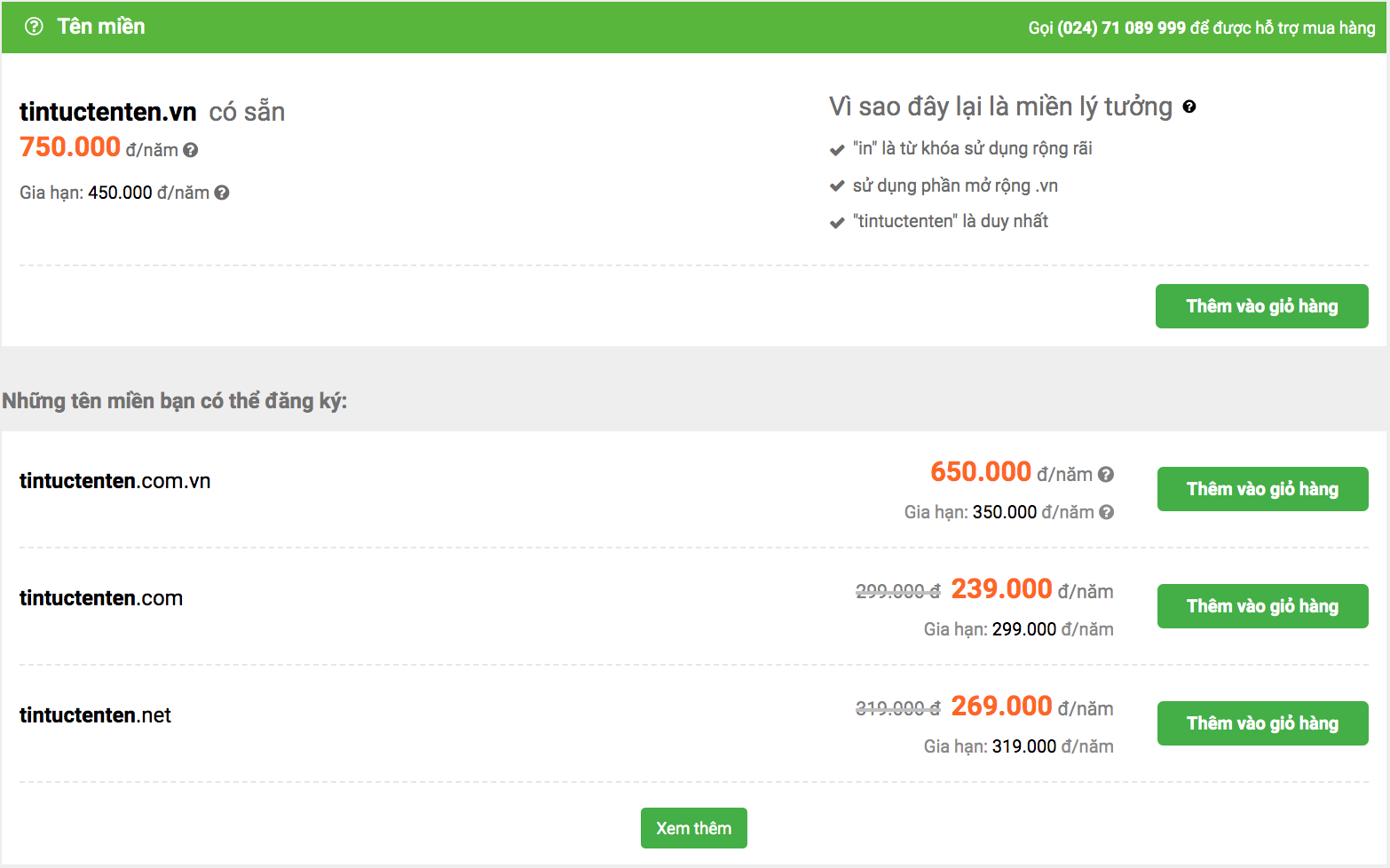Add tintuctenten.com.vn to the cart
Screen dimensions: 1390x868
tap(1261, 488)
